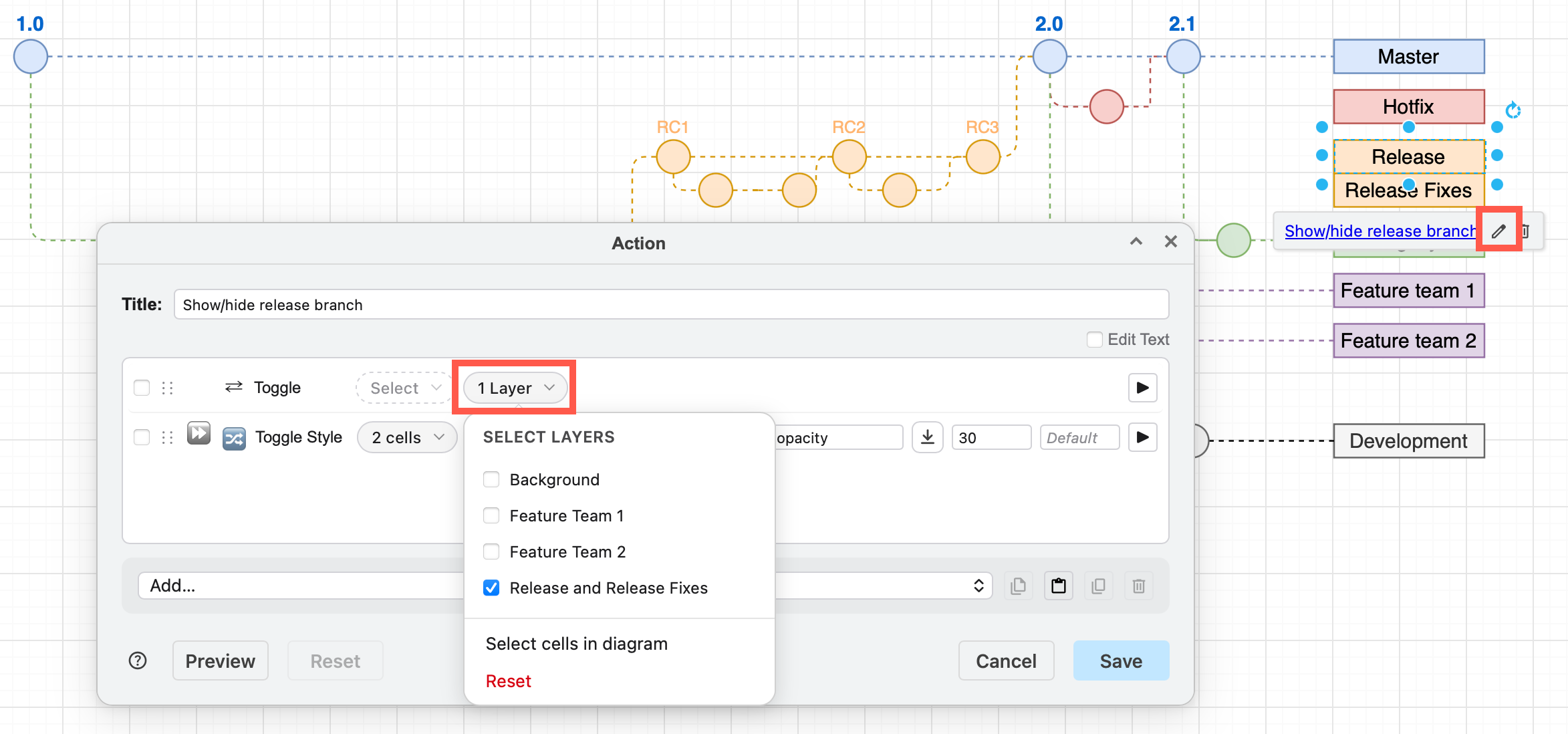Click the Toggle Style shuffle icon
The height and width of the screenshot is (734, 1568).
[x=234, y=439]
